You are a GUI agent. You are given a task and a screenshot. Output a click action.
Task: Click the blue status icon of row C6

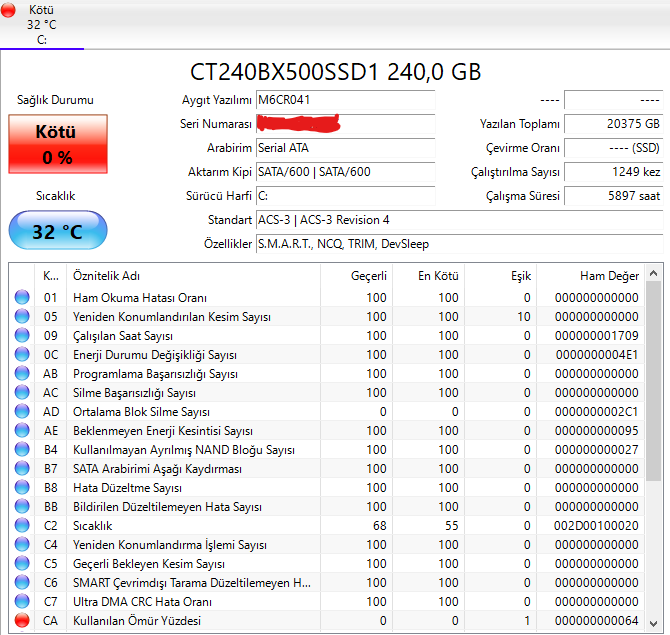tap(22, 582)
